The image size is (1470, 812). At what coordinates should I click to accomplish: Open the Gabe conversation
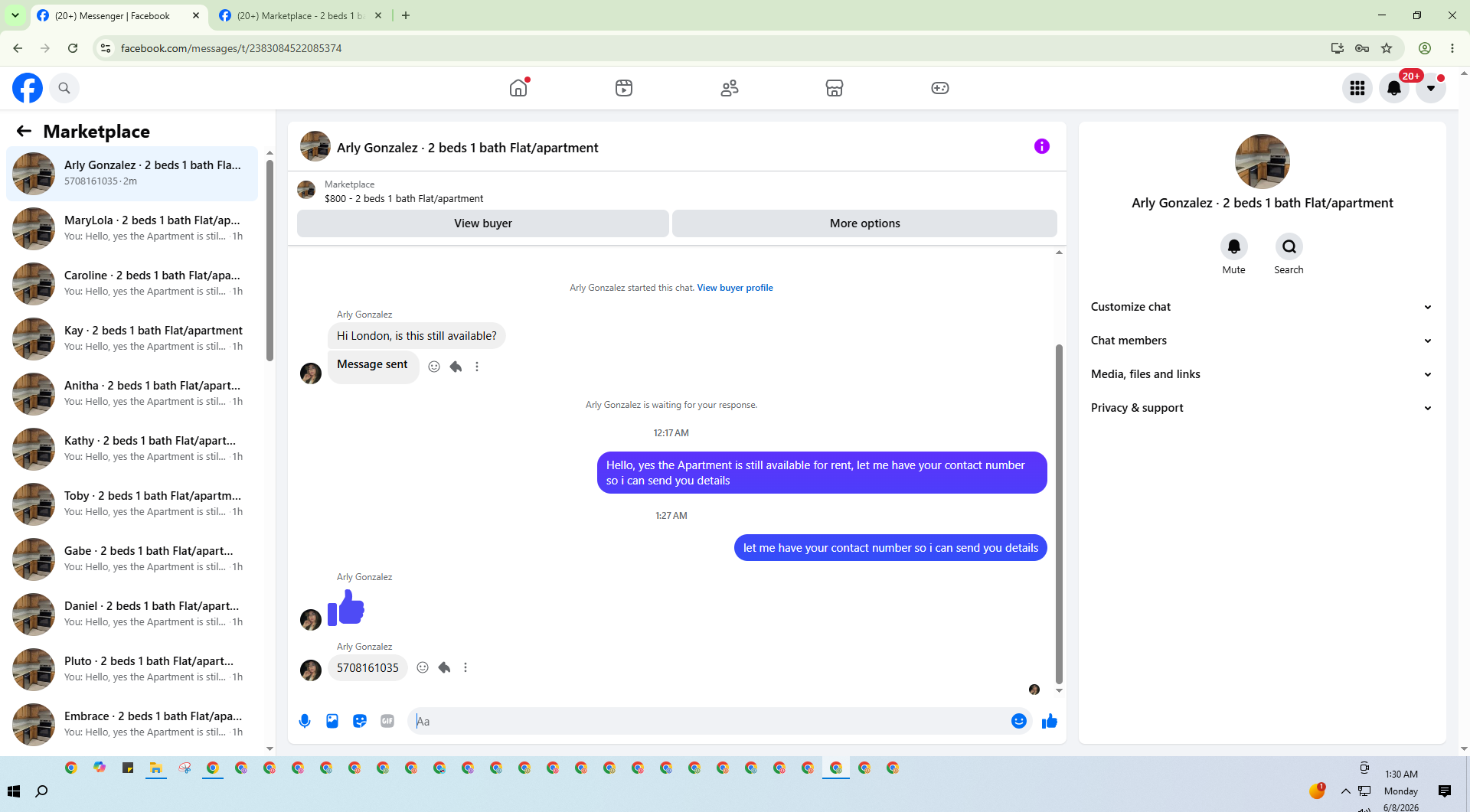pos(132,559)
